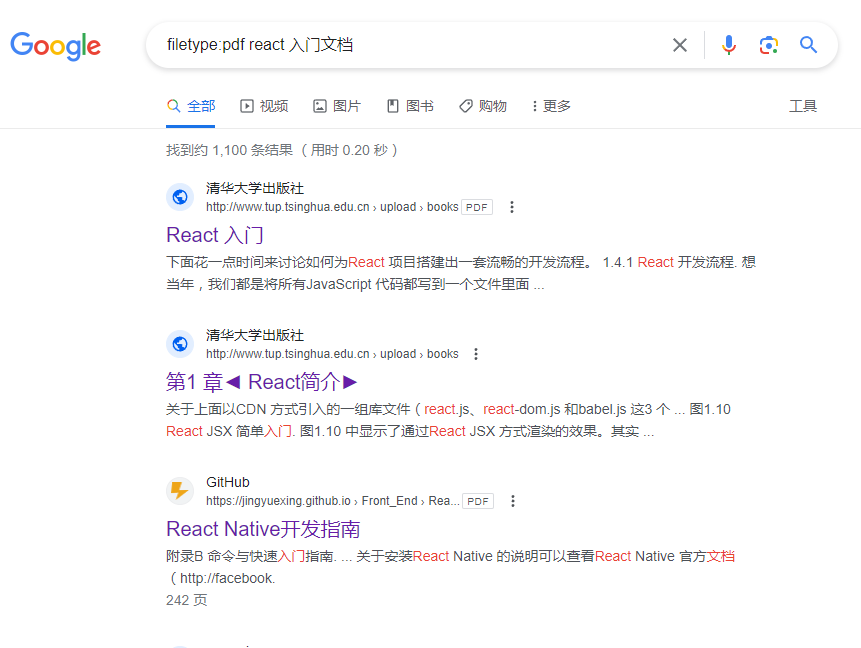Click snippet text starting 关于上面以CDN
Screen dimensions: 861x648
449,420
